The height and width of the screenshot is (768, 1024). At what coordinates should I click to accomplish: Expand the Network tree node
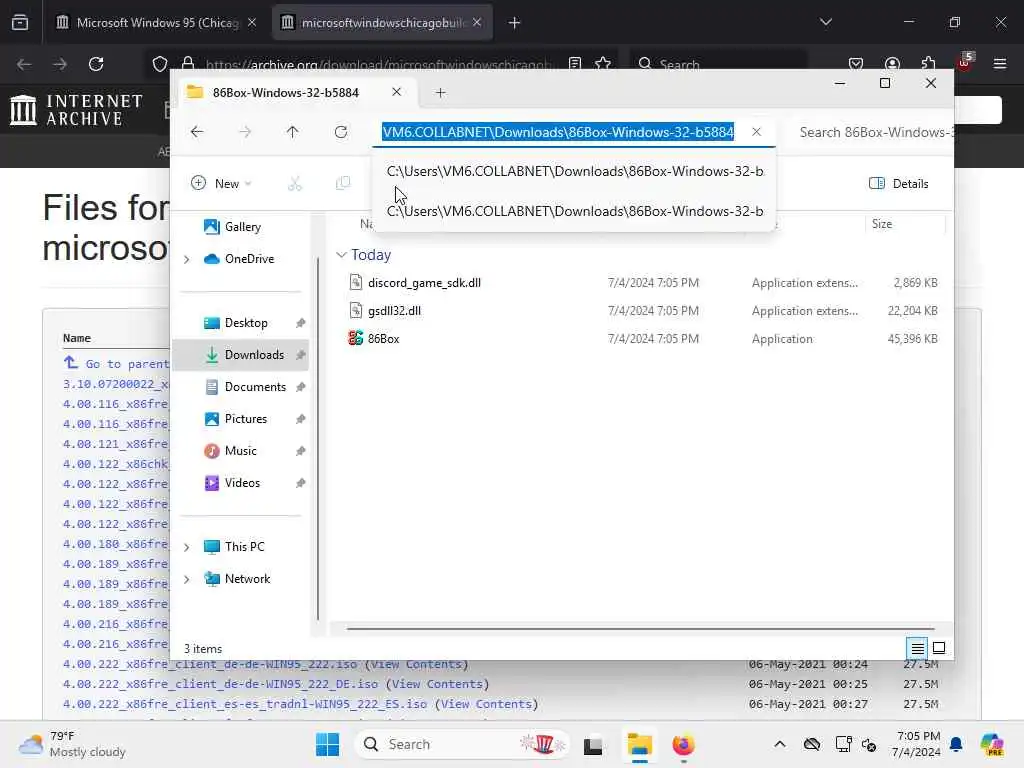tap(187, 579)
